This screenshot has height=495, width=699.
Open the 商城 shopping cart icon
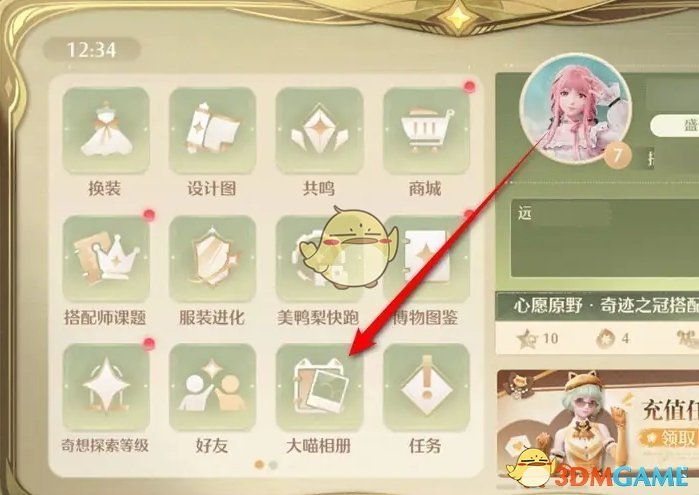(426, 130)
